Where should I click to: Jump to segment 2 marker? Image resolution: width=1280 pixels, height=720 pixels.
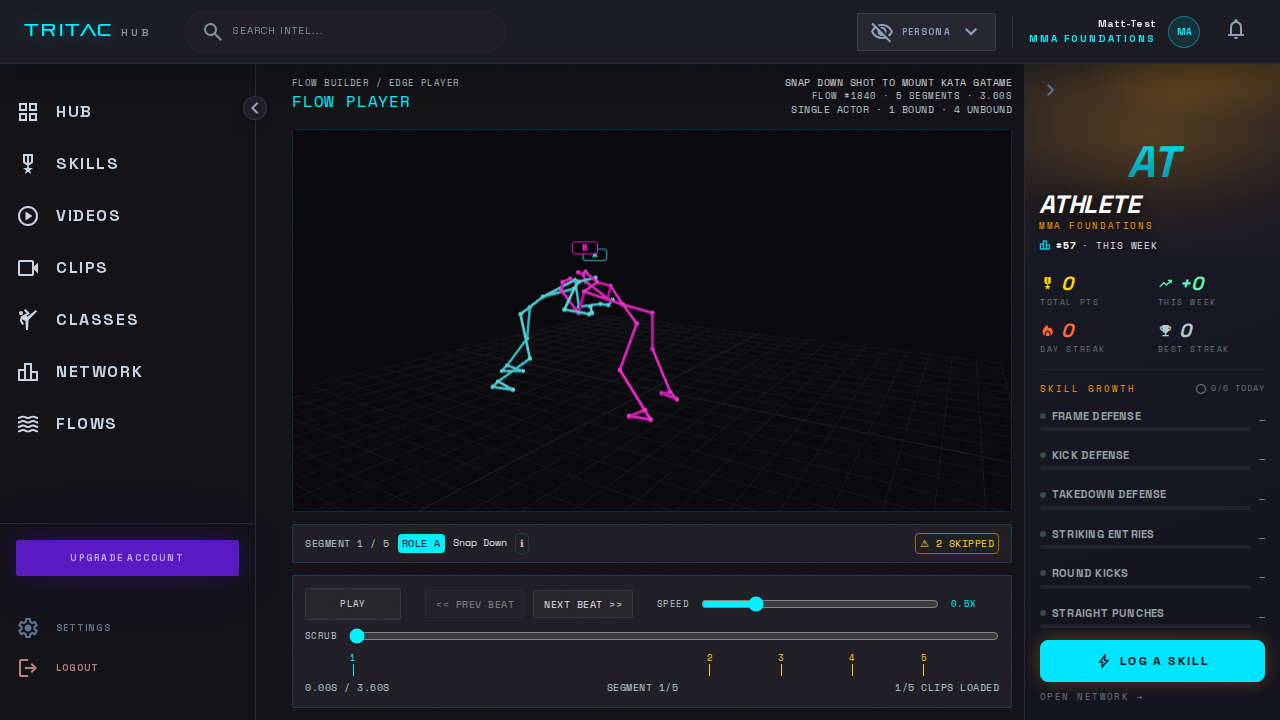tap(710, 664)
